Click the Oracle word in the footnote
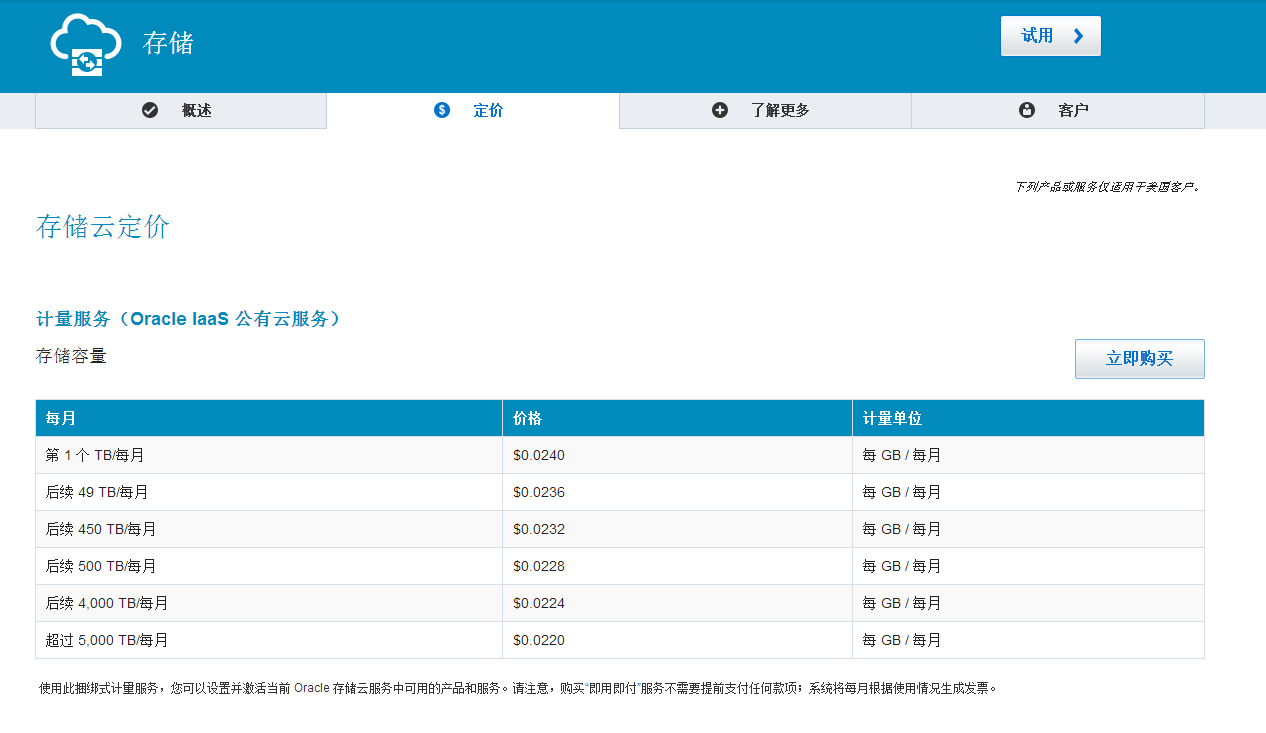The width and height of the screenshot is (1266, 733). coord(311,688)
